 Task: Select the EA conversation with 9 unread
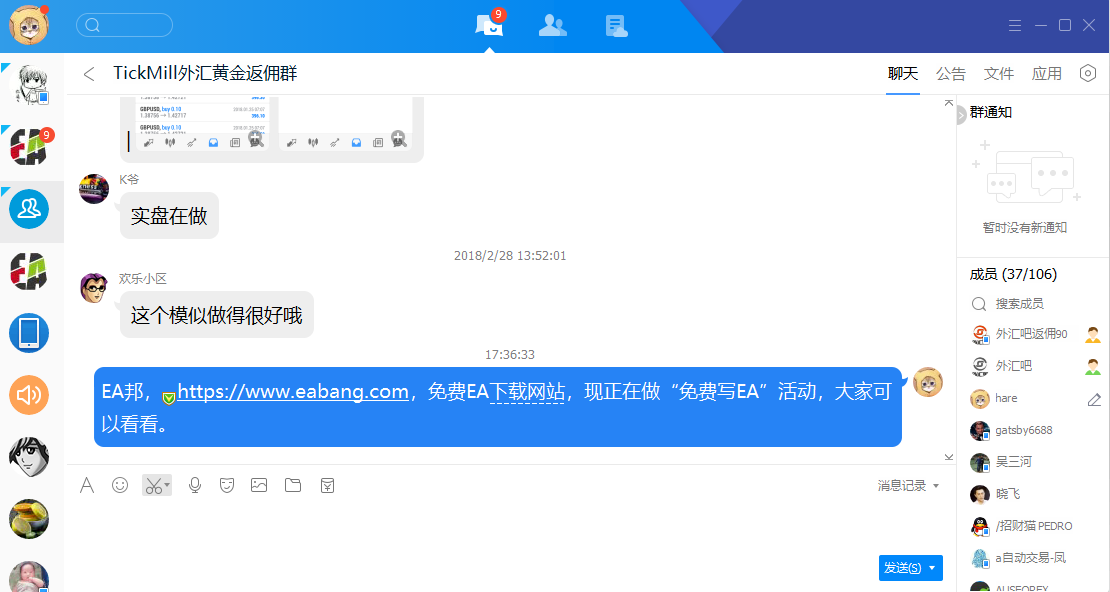29,147
